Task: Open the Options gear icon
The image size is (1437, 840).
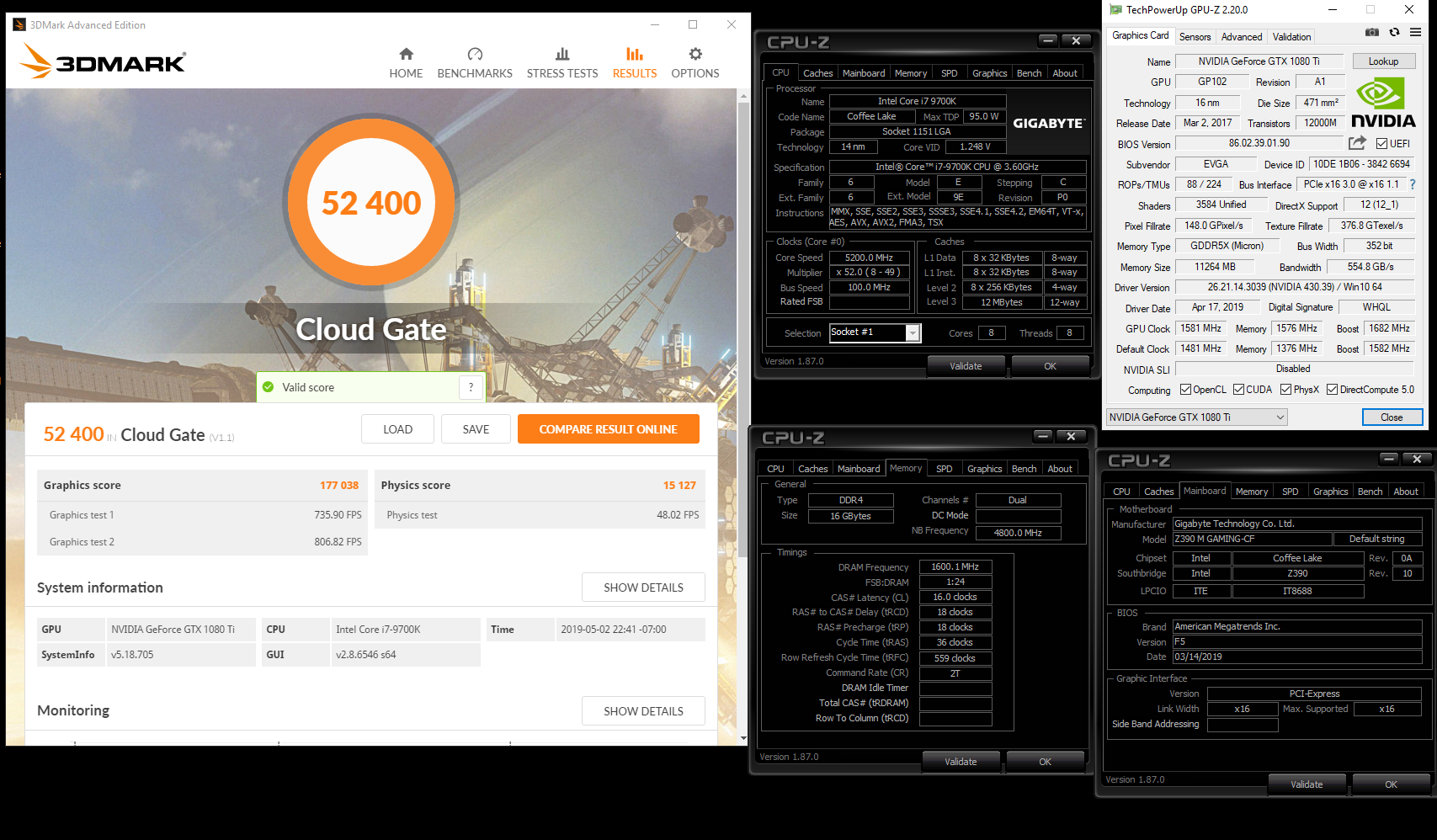Action: click(695, 54)
